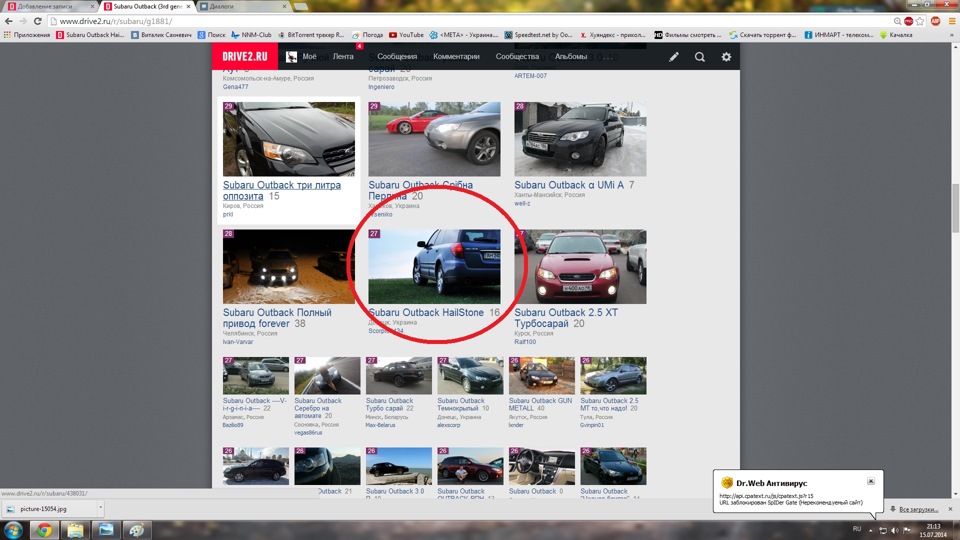
Task: Close the downloads bar
Action: (950, 509)
